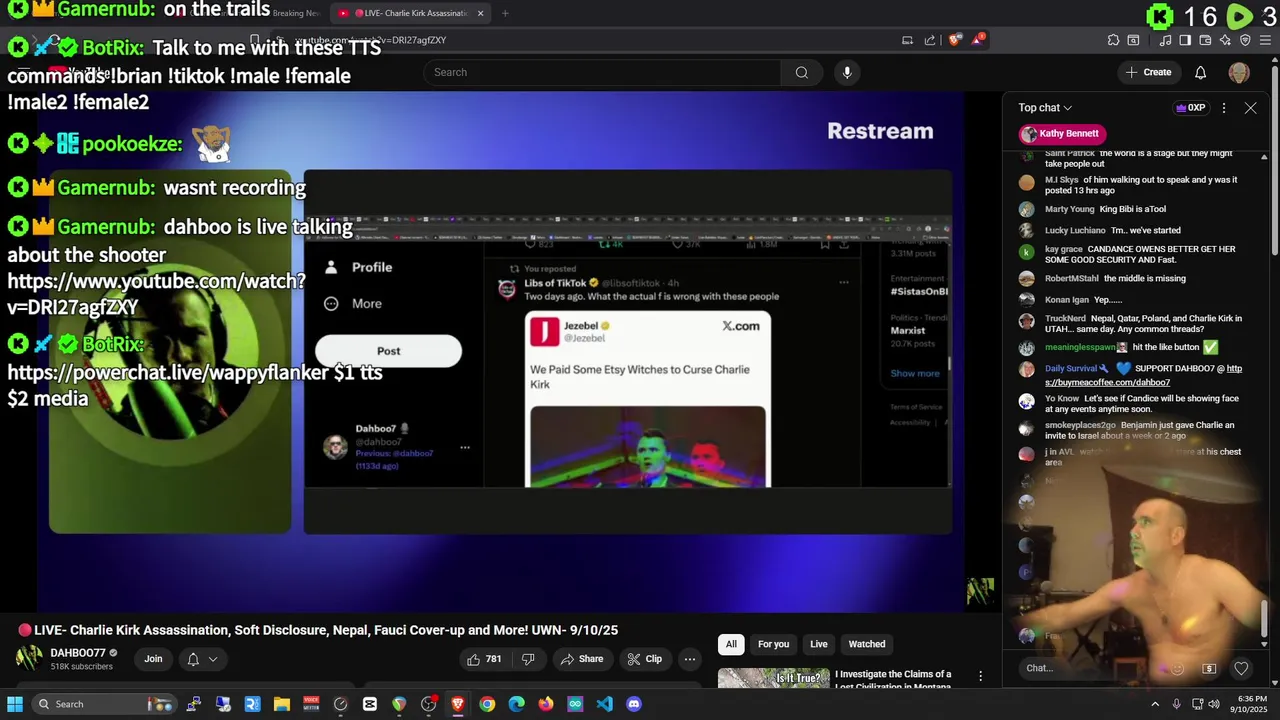
Task: Click Kathy Bennett pinned chat badge
Action: pos(1061,134)
